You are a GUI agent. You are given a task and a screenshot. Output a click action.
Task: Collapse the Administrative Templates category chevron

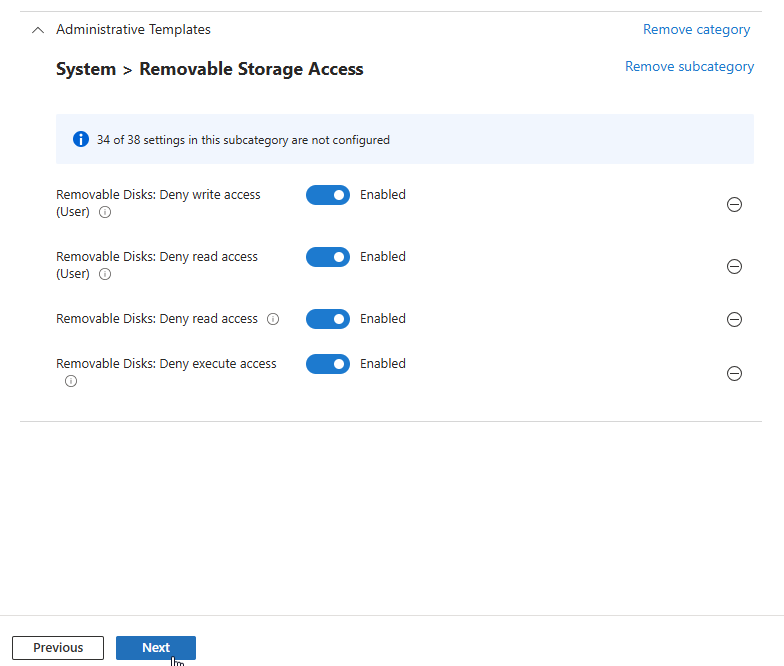coord(38,30)
